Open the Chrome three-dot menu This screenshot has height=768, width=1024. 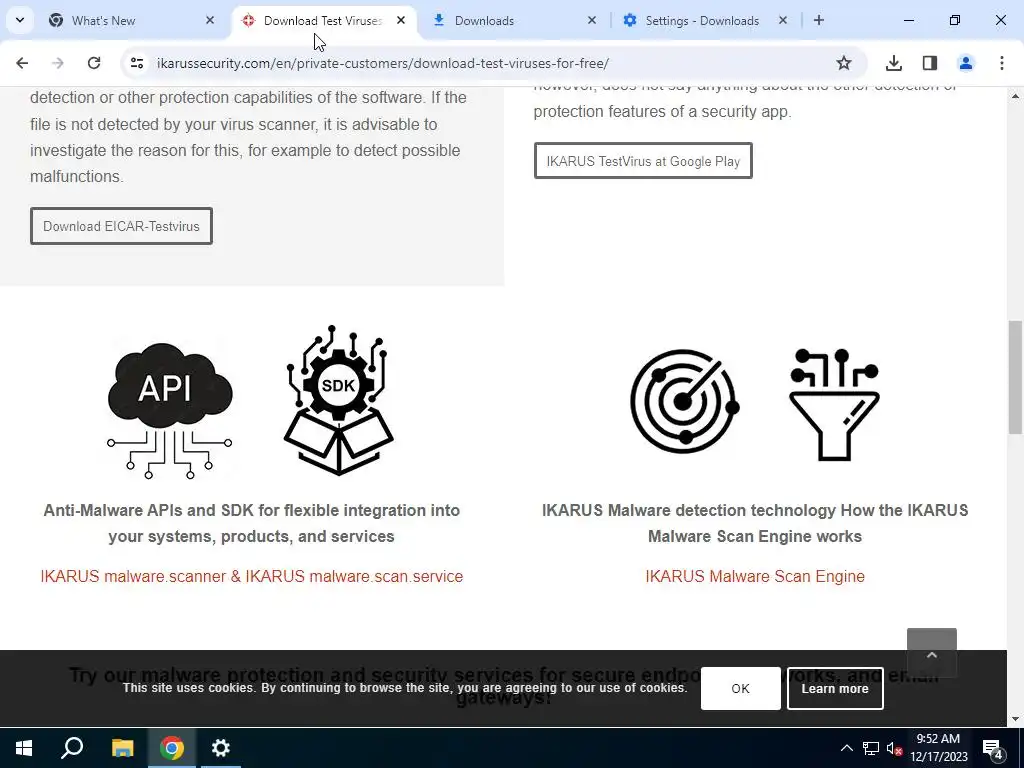pyautogui.click(x=1002, y=63)
